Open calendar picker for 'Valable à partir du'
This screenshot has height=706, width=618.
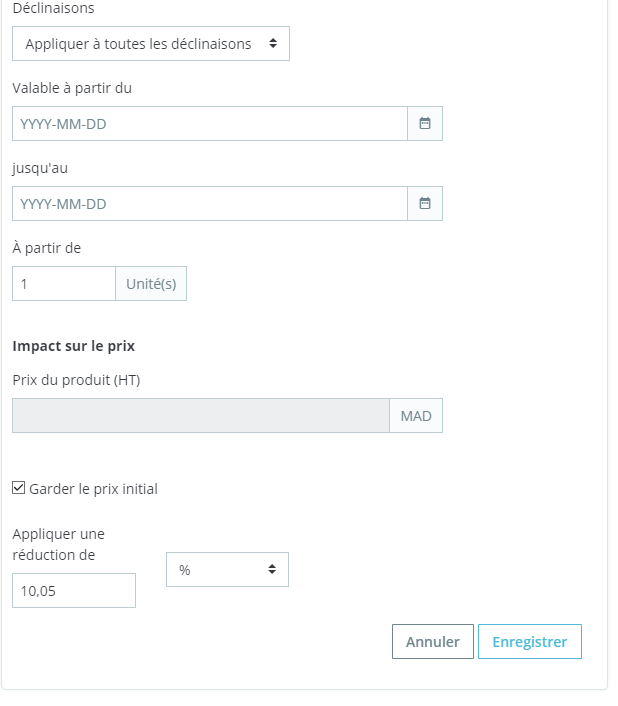click(424, 124)
